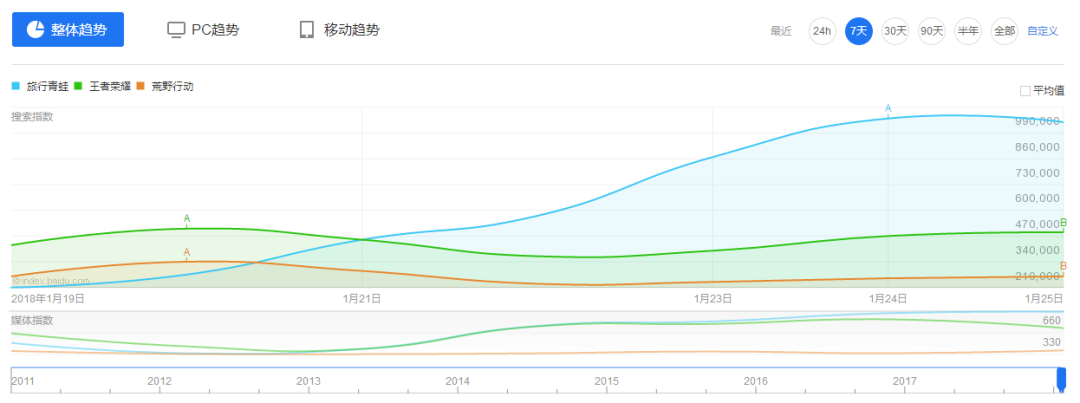Click the orange B marker at chart right
The image size is (1080, 403).
tap(1063, 266)
